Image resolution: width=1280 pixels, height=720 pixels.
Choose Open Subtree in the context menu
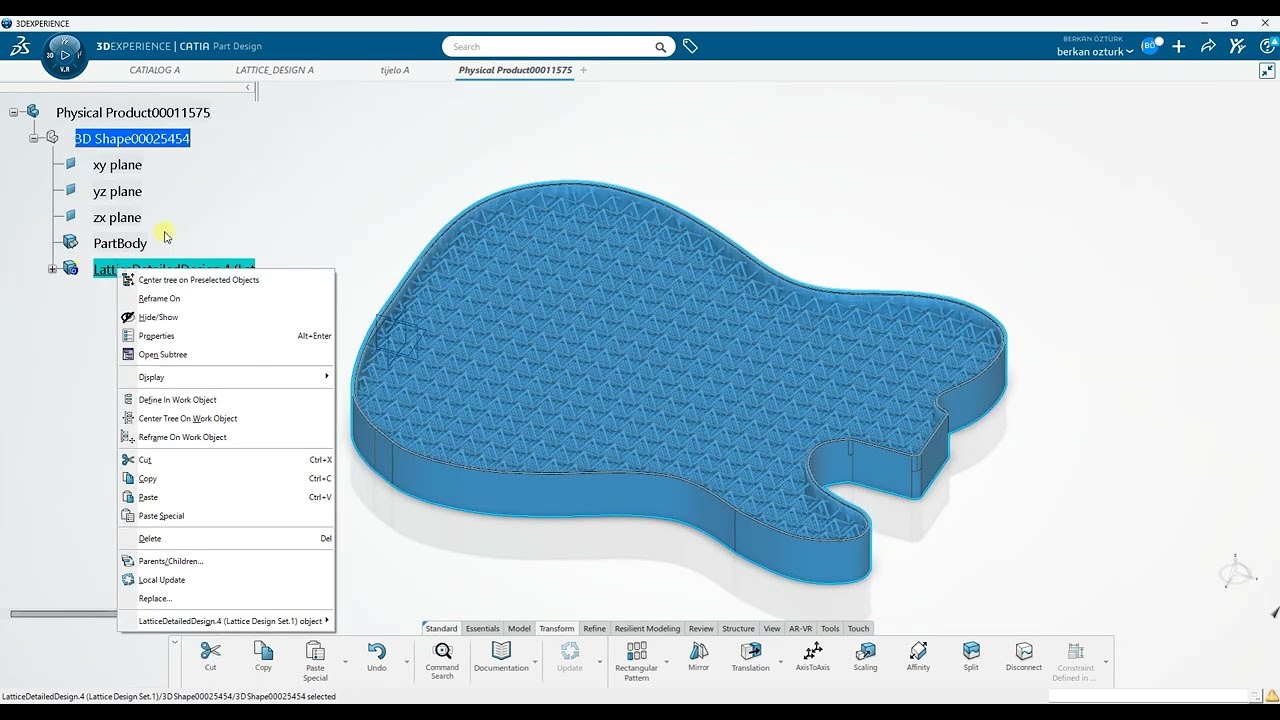226,354
